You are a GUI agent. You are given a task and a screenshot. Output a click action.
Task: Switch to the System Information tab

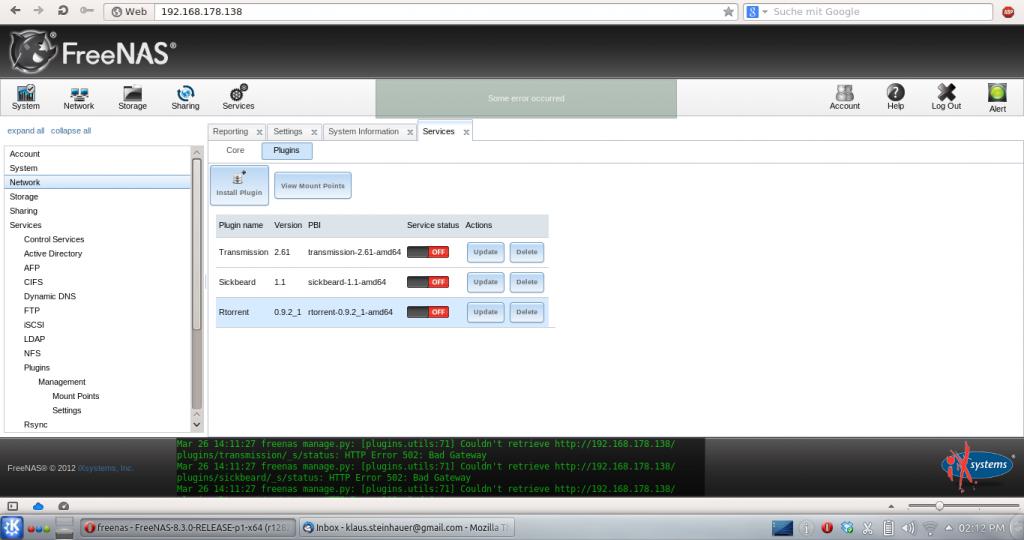[364, 131]
